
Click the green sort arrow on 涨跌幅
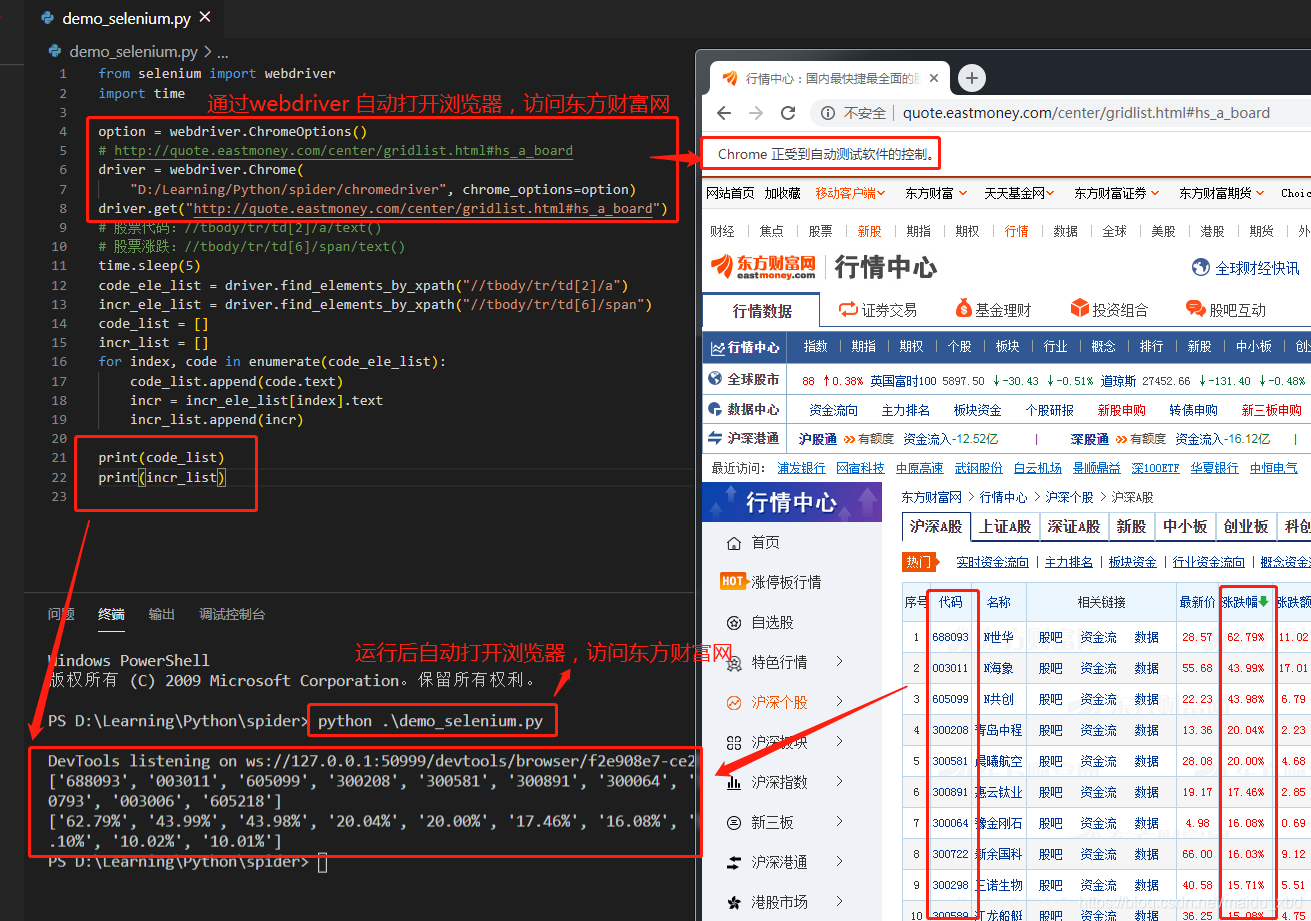[1263, 601]
